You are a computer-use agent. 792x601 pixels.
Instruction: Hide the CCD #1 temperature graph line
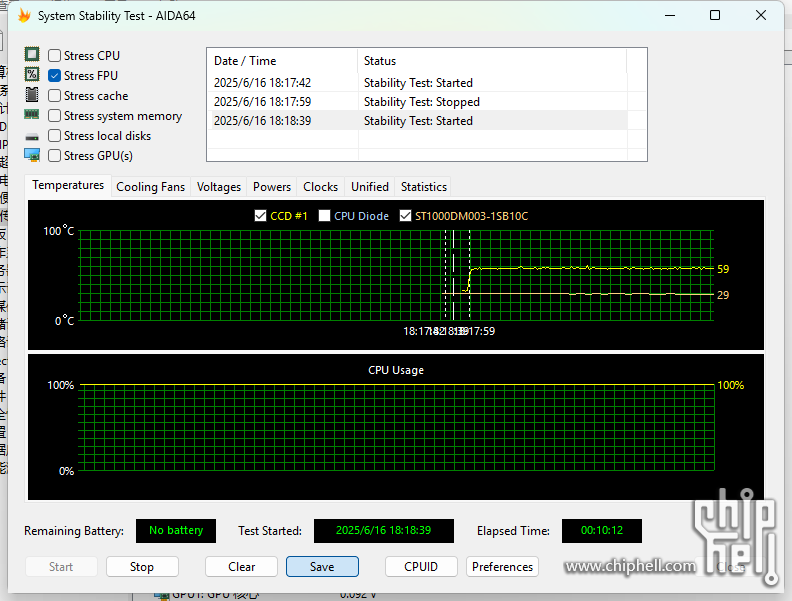260,216
